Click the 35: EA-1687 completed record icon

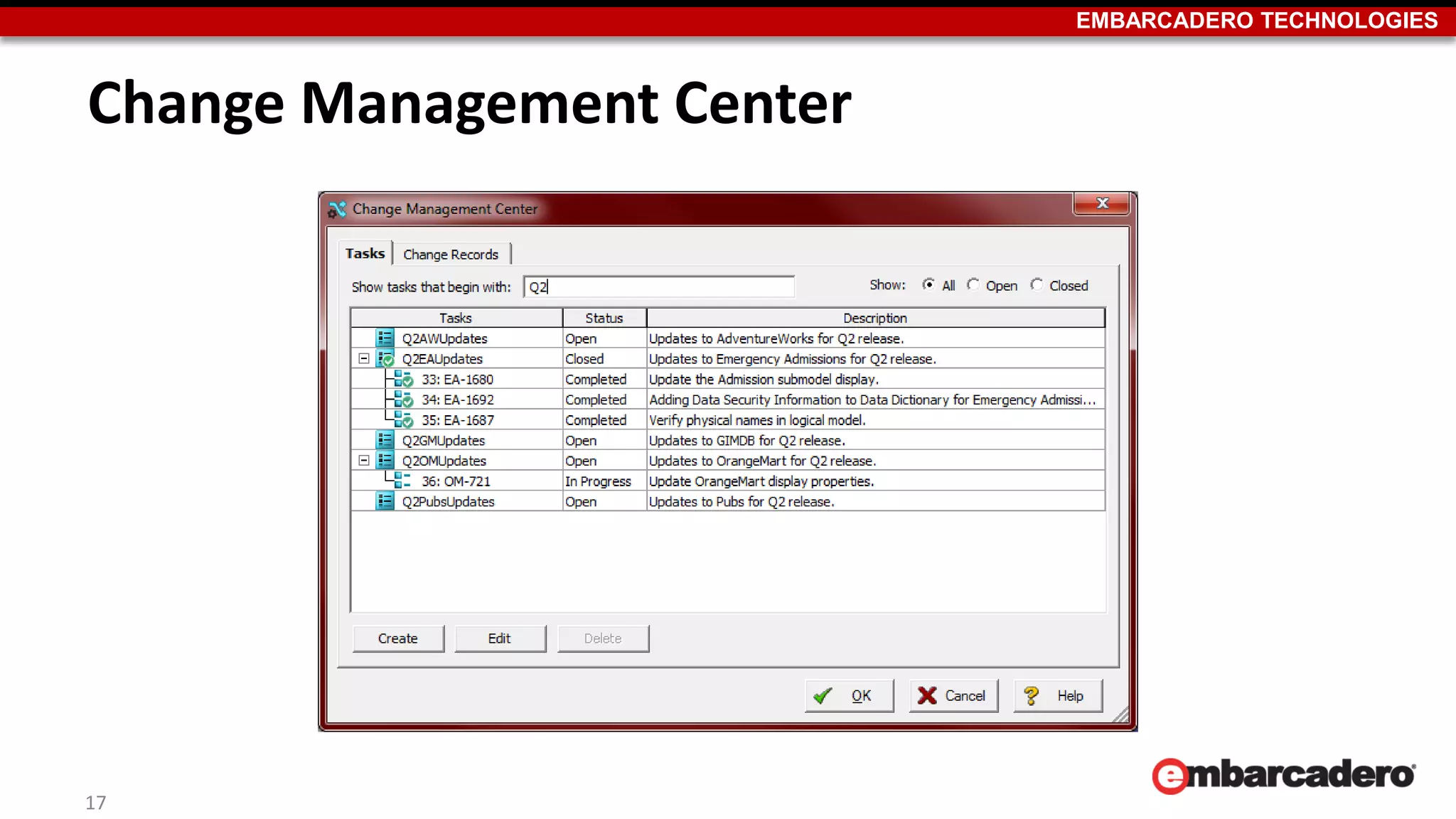[403, 419]
